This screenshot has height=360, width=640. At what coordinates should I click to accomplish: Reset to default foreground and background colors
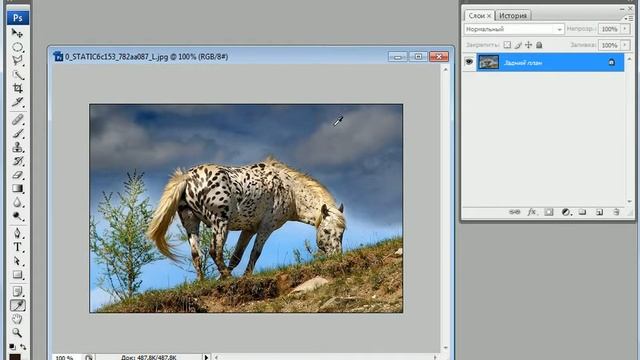pyautogui.click(x=12, y=347)
